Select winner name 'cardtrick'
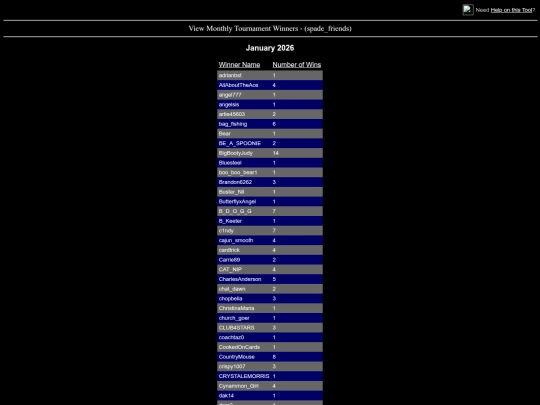The height and width of the screenshot is (405, 540). [x=229, y=250]
